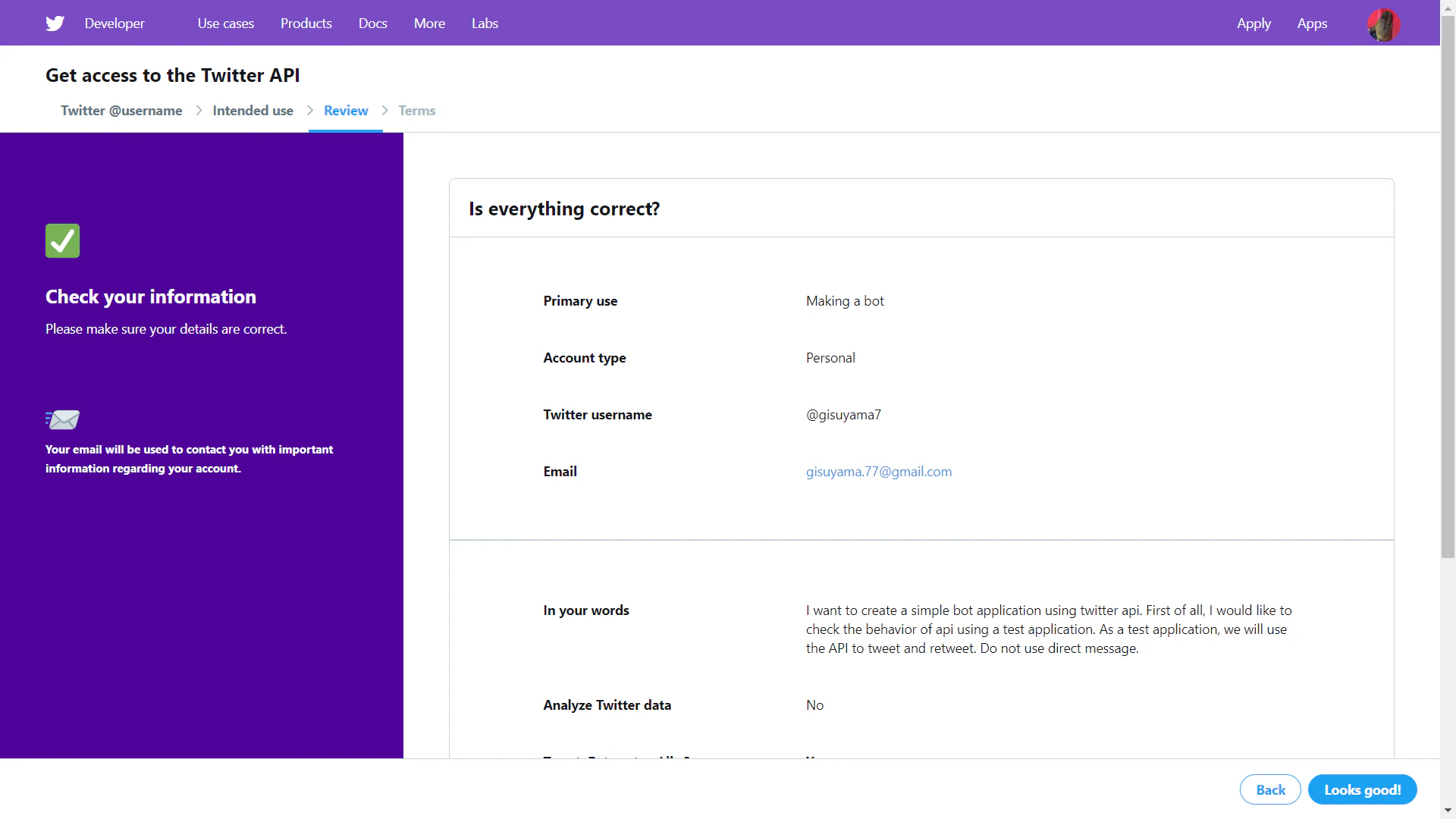
Task: Click the page vertical scrollbar thumb
Action: click(x=1448, y=287)
